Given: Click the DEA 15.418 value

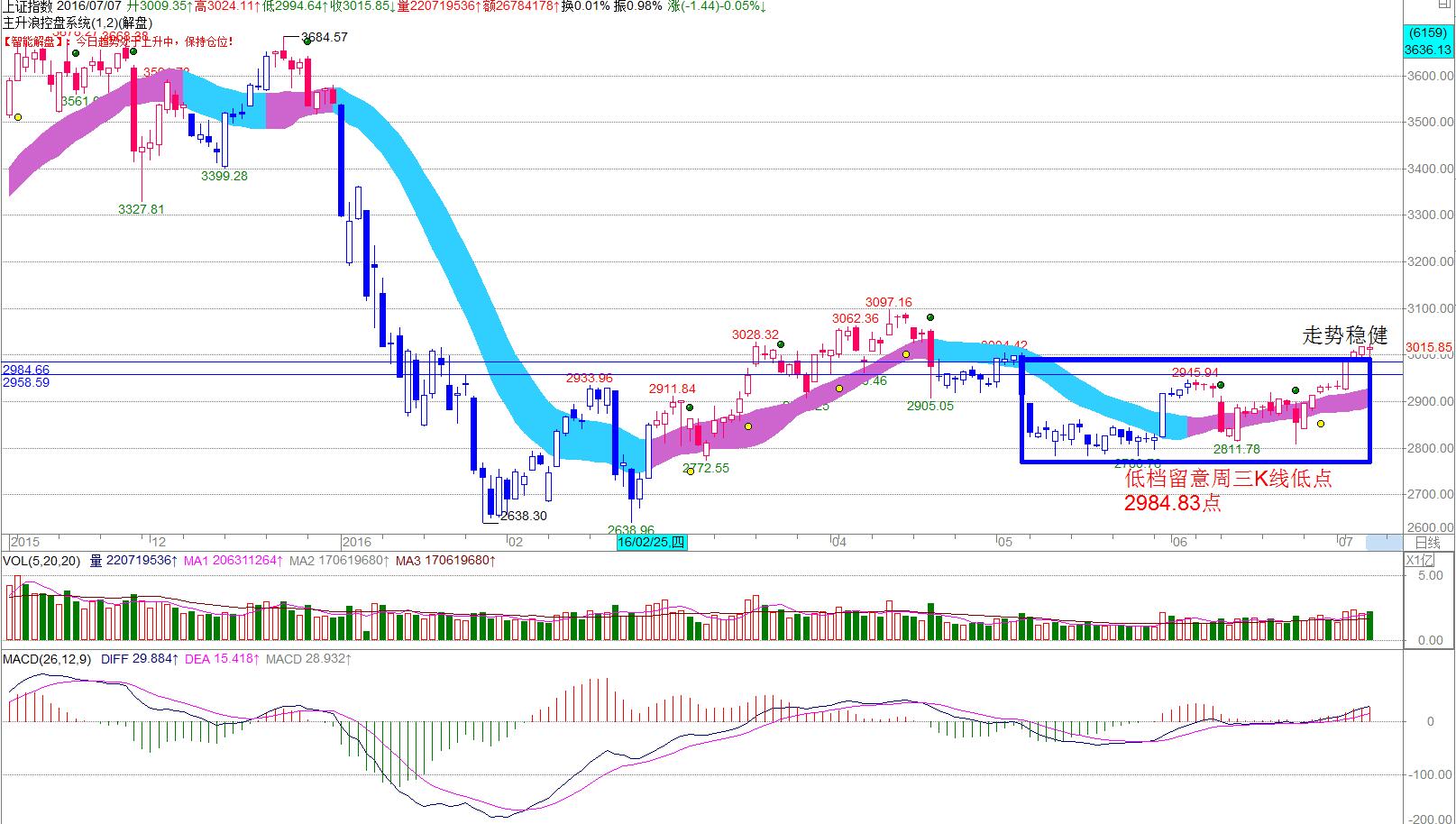Looking at the screenshot, I should 223,659.
